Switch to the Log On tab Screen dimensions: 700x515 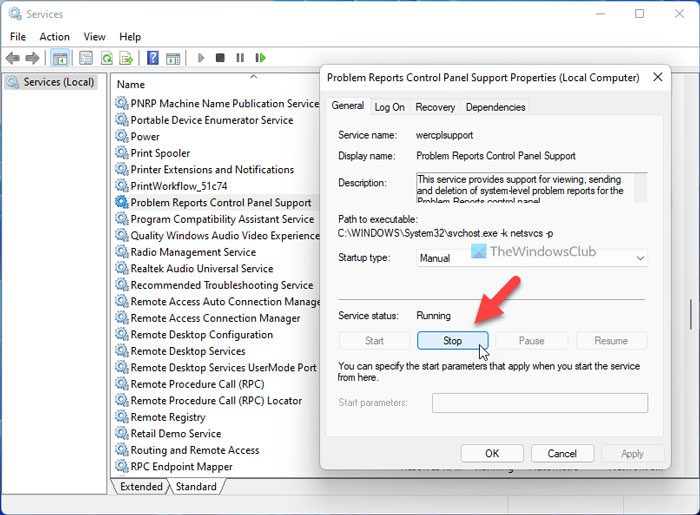(389, 107)
